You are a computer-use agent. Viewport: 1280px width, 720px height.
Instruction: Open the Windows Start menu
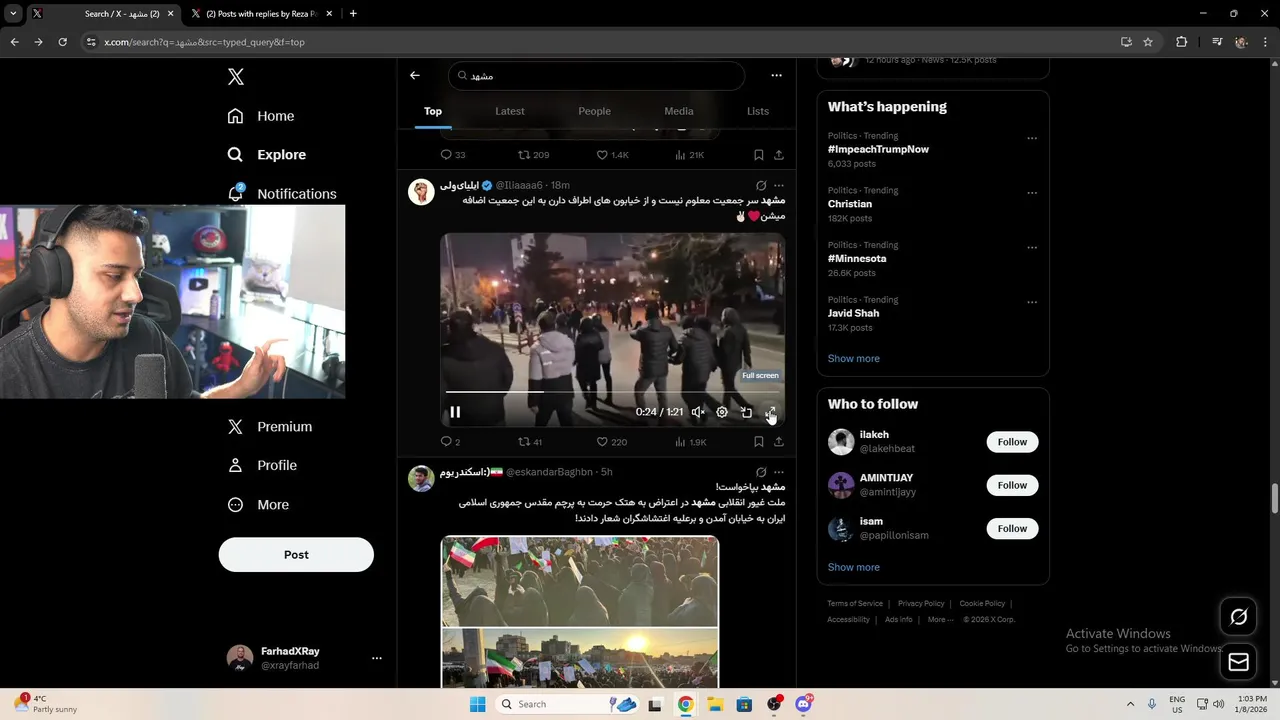(x=478, y=704)
